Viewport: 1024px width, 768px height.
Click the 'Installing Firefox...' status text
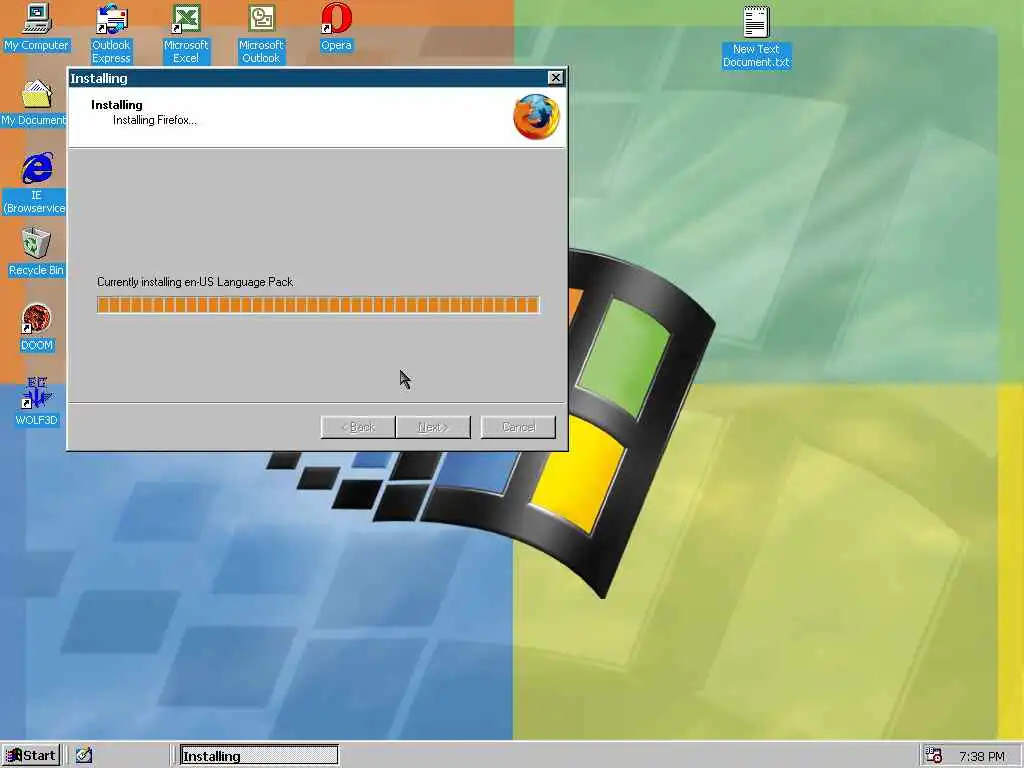pyautogui.click(x=155, y=120)
